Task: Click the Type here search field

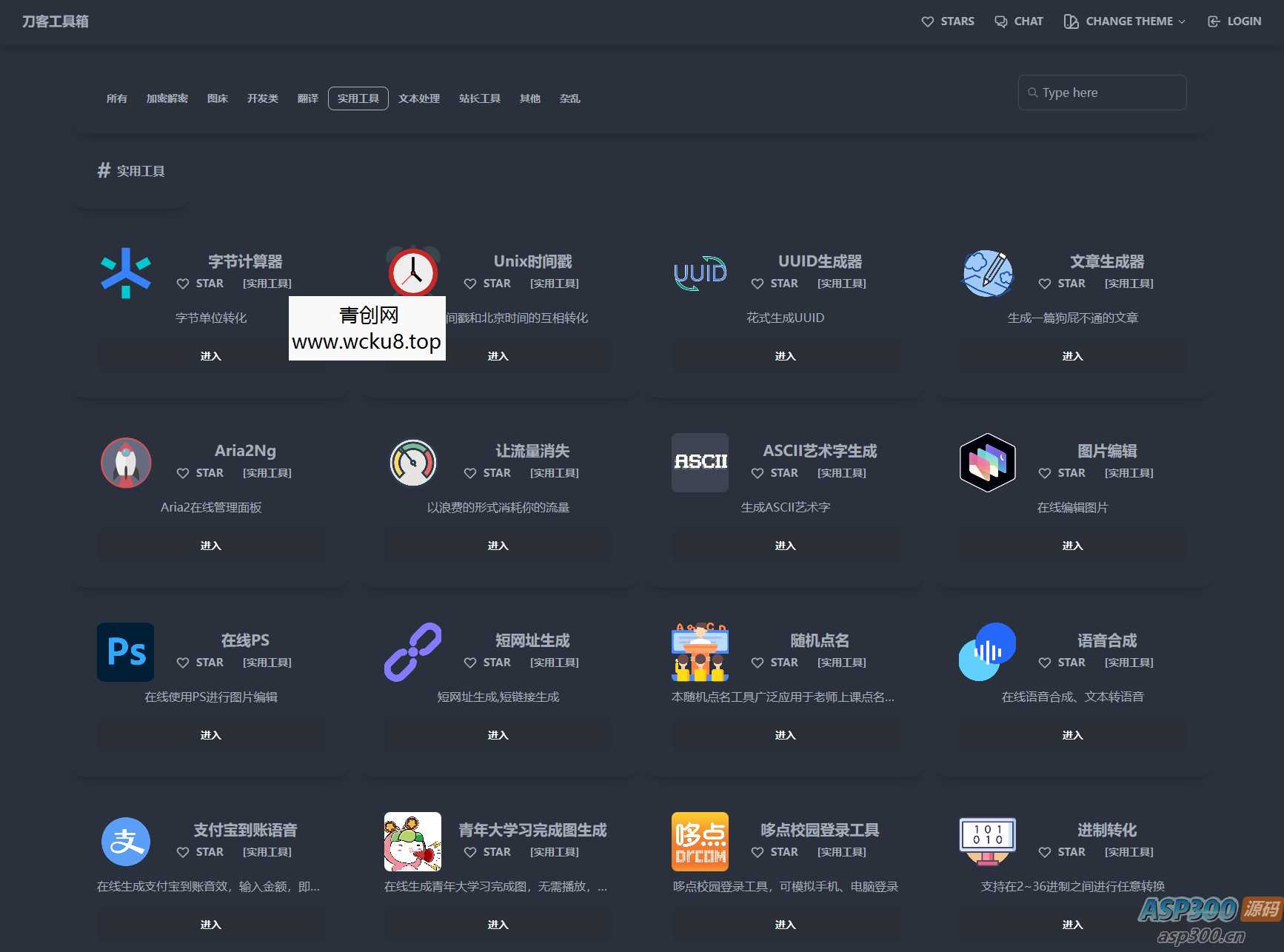Action: 1101,93
